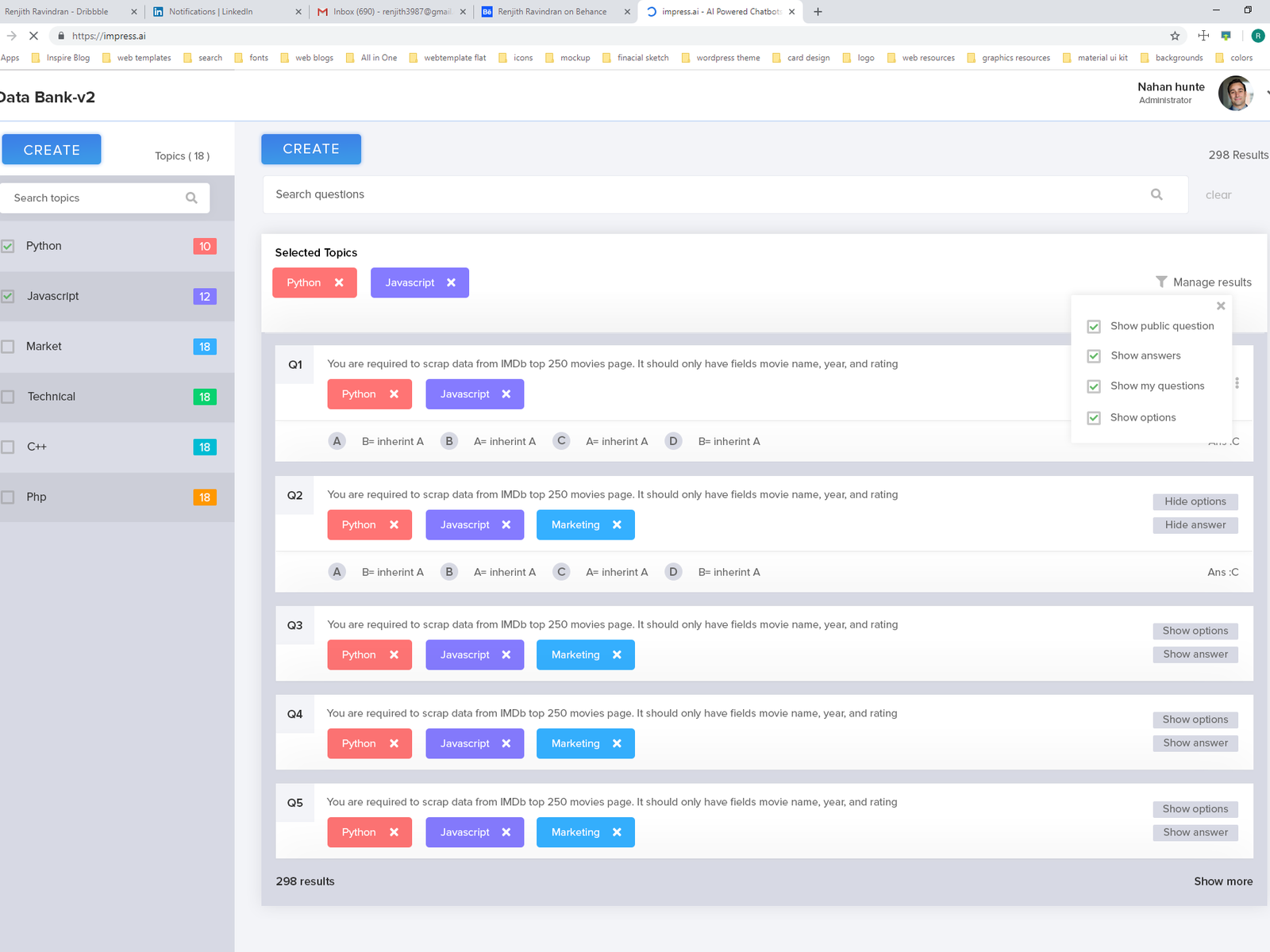Close the Manage results popup with its X icon
This screenshot has height=952, width=1270.
(x=1221, y=305)
